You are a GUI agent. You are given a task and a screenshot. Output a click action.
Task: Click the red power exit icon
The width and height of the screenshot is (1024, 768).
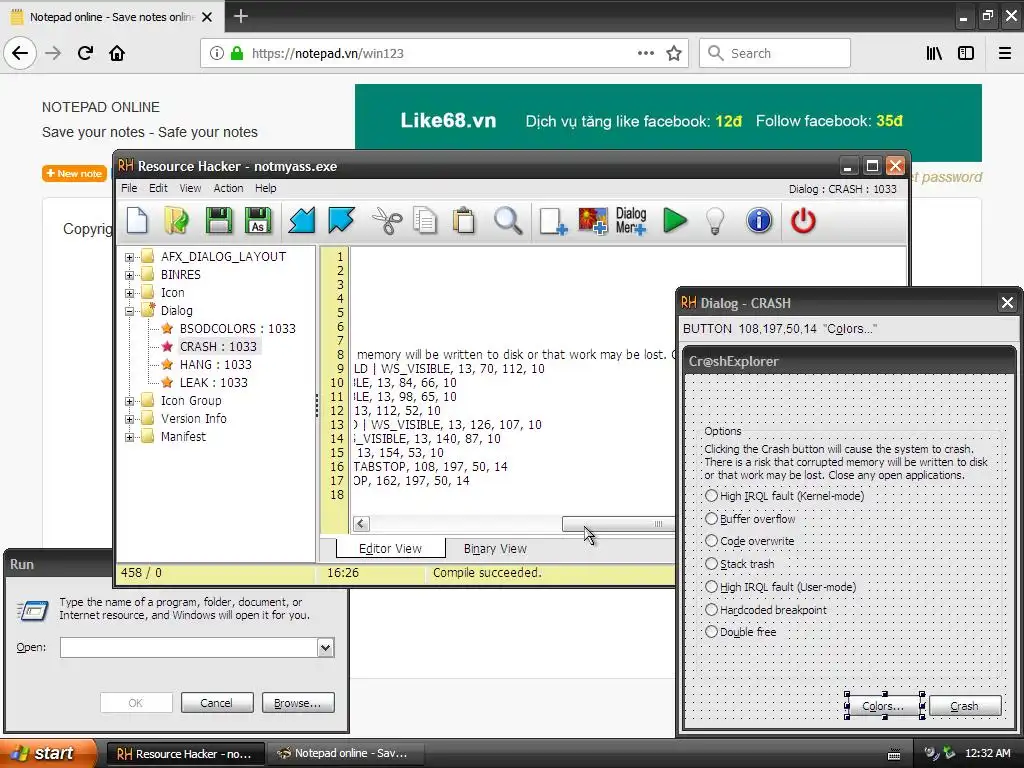point(803,221)
